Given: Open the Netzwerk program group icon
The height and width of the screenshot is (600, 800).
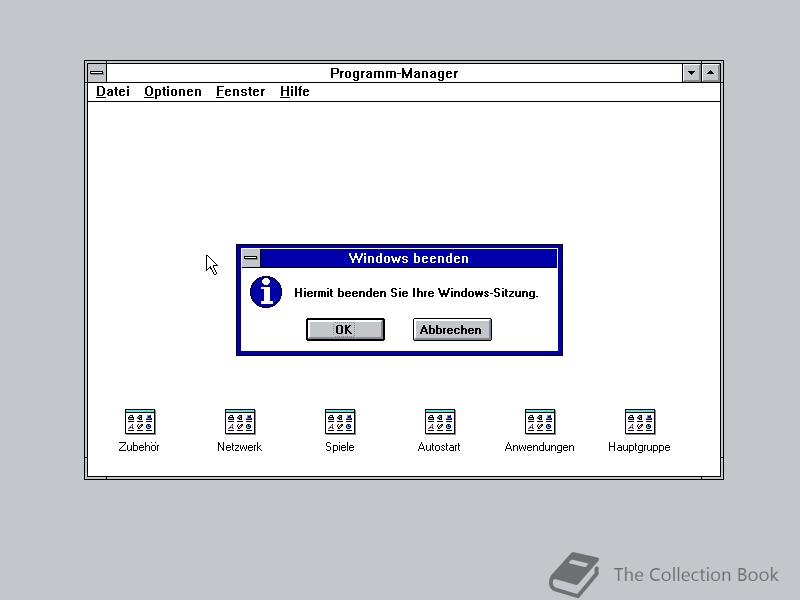Looking at the screenshot, I should click(x=240, y=422).
